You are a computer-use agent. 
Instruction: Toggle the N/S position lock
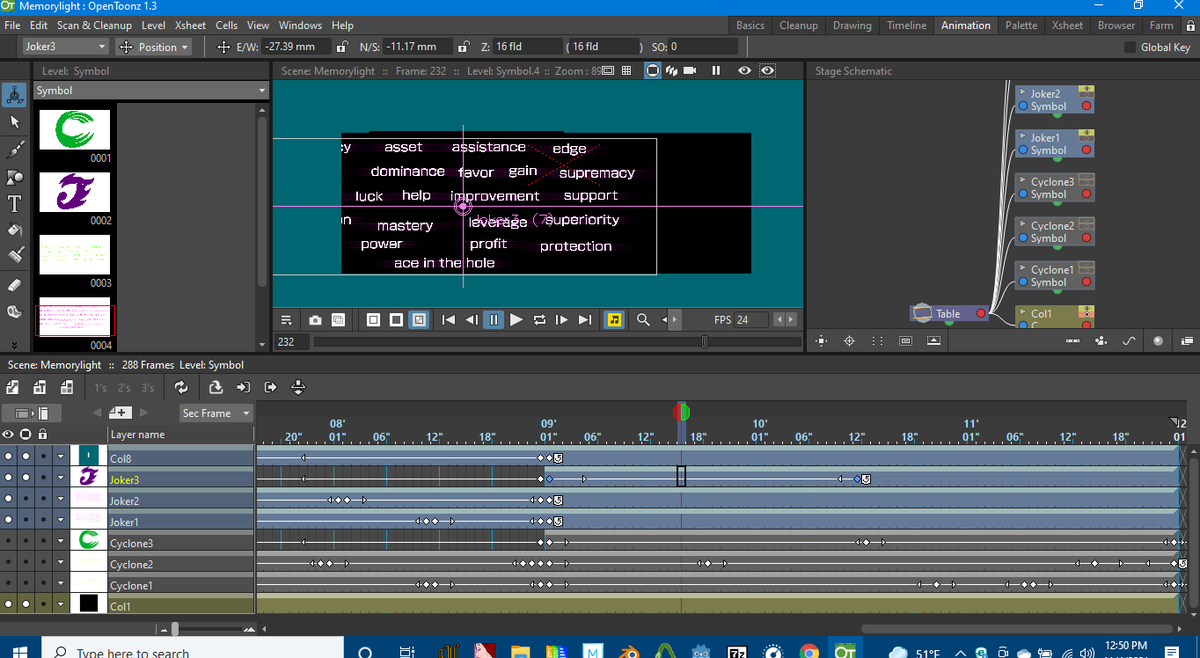click(463, 47)
